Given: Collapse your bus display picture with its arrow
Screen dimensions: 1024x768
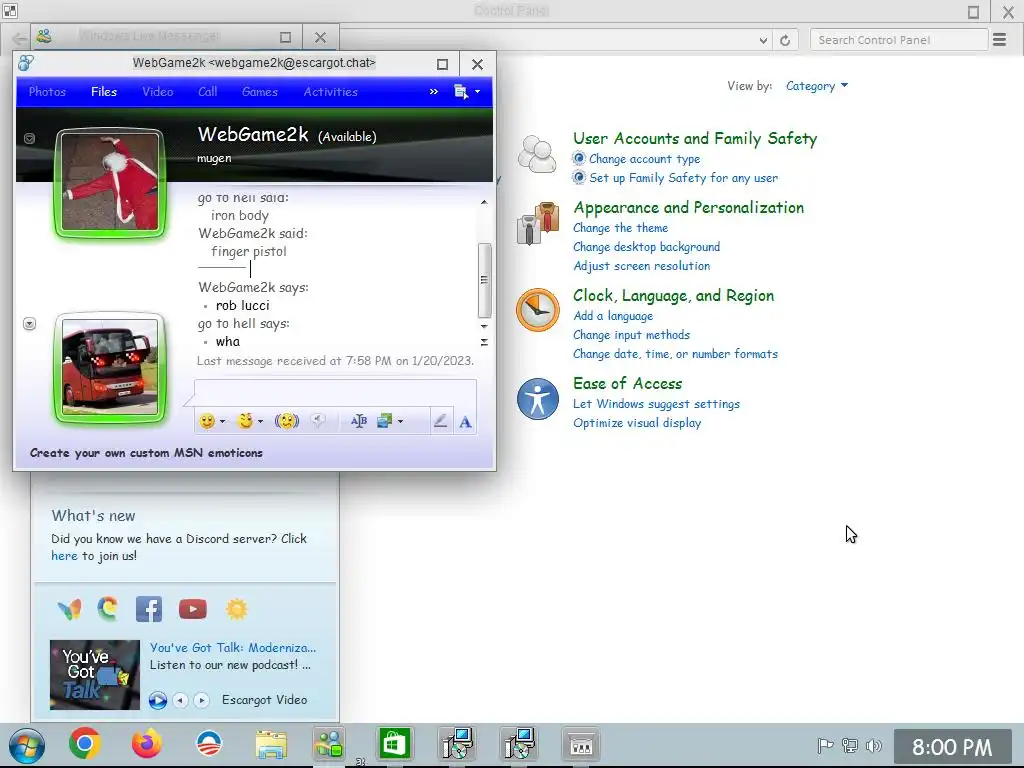Looking at the screenshot, I should tap(29, 324).
